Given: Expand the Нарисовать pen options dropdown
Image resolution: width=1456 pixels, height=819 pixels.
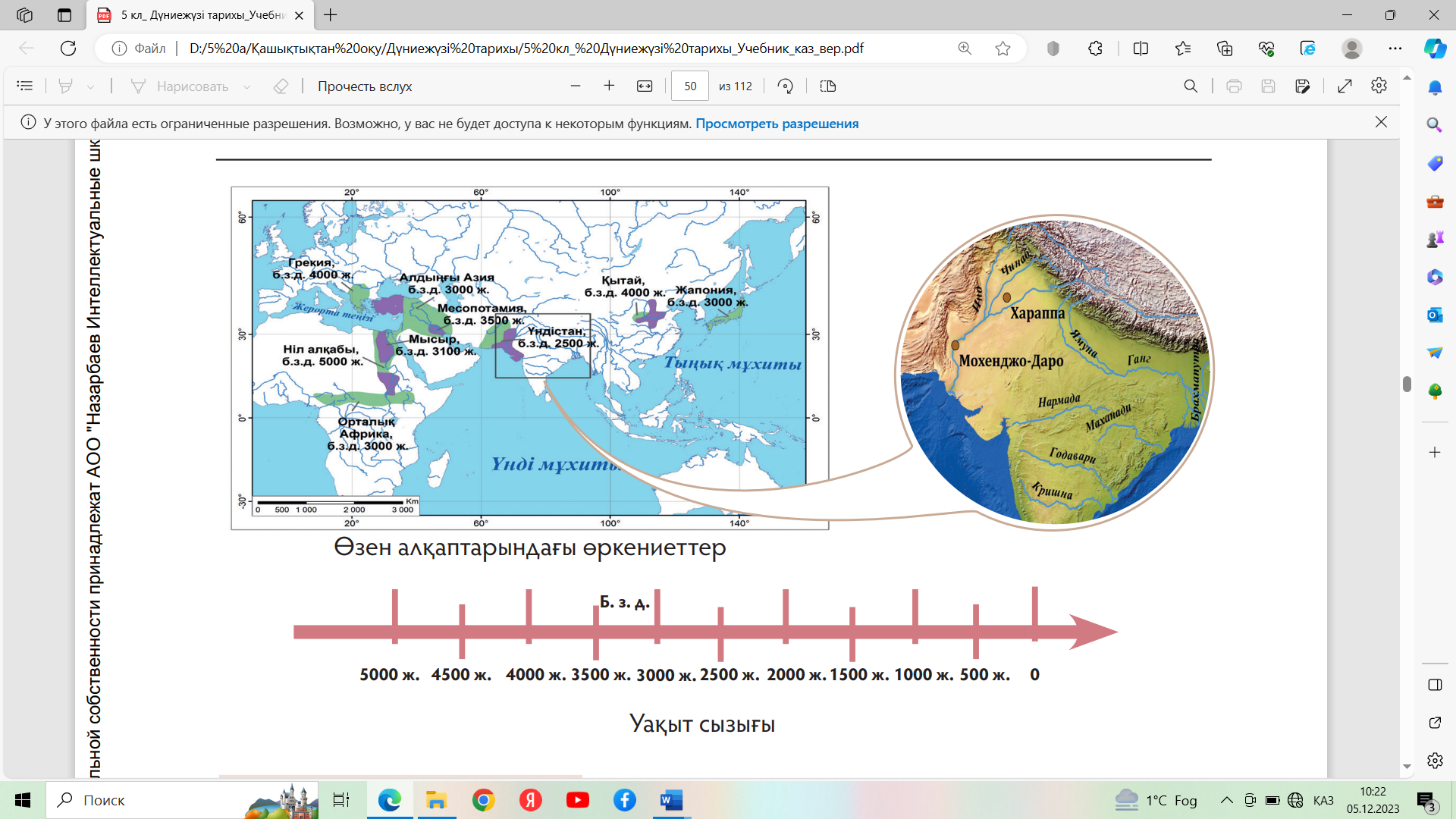Looking at the screenshot, I should tap(247, 87).
